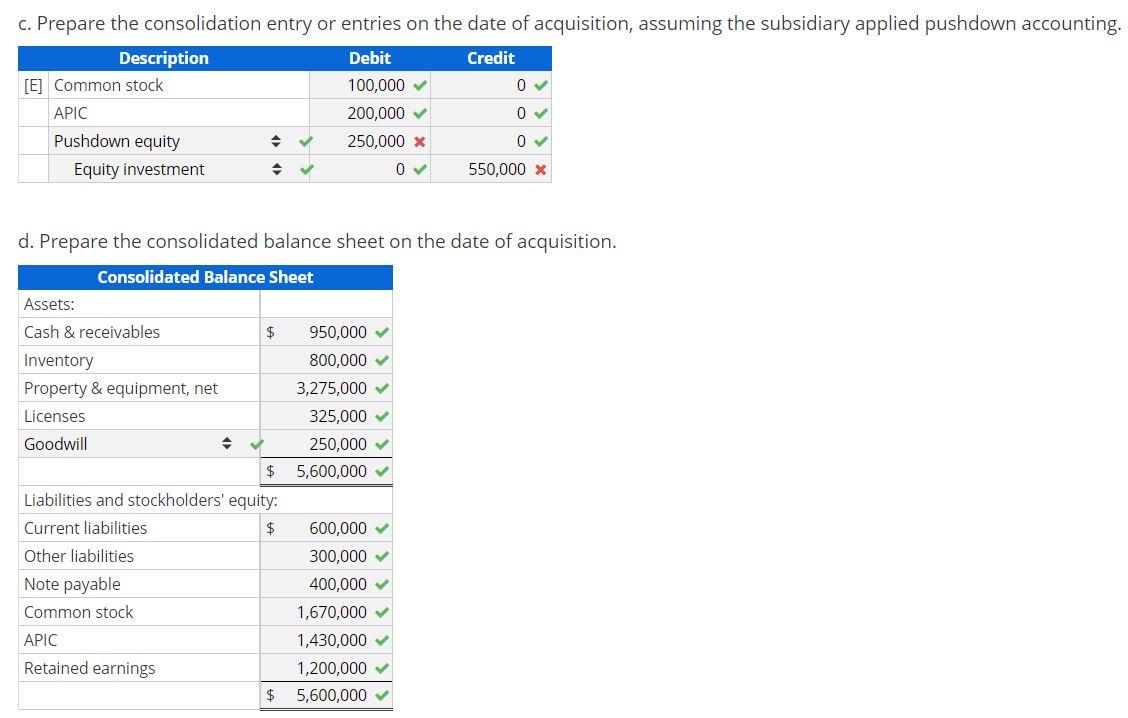The height and width of the screenshot is (718, 1128).
Task: Select the Debit column header
Action: [x=370, y=58]
